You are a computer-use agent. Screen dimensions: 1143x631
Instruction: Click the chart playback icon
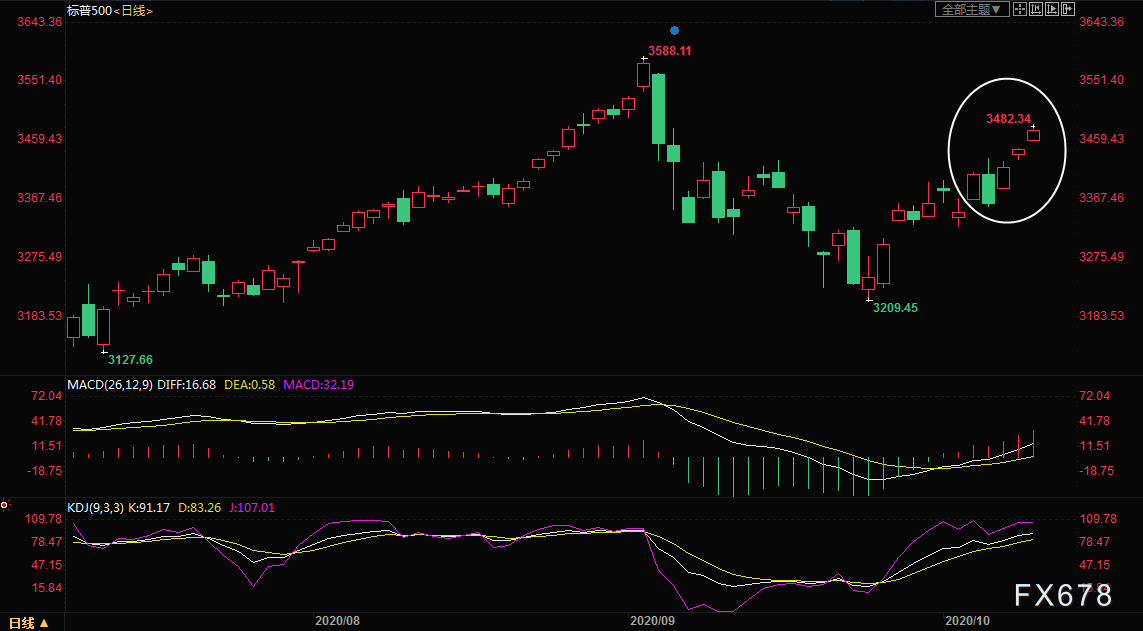[x=1052, y=9]
